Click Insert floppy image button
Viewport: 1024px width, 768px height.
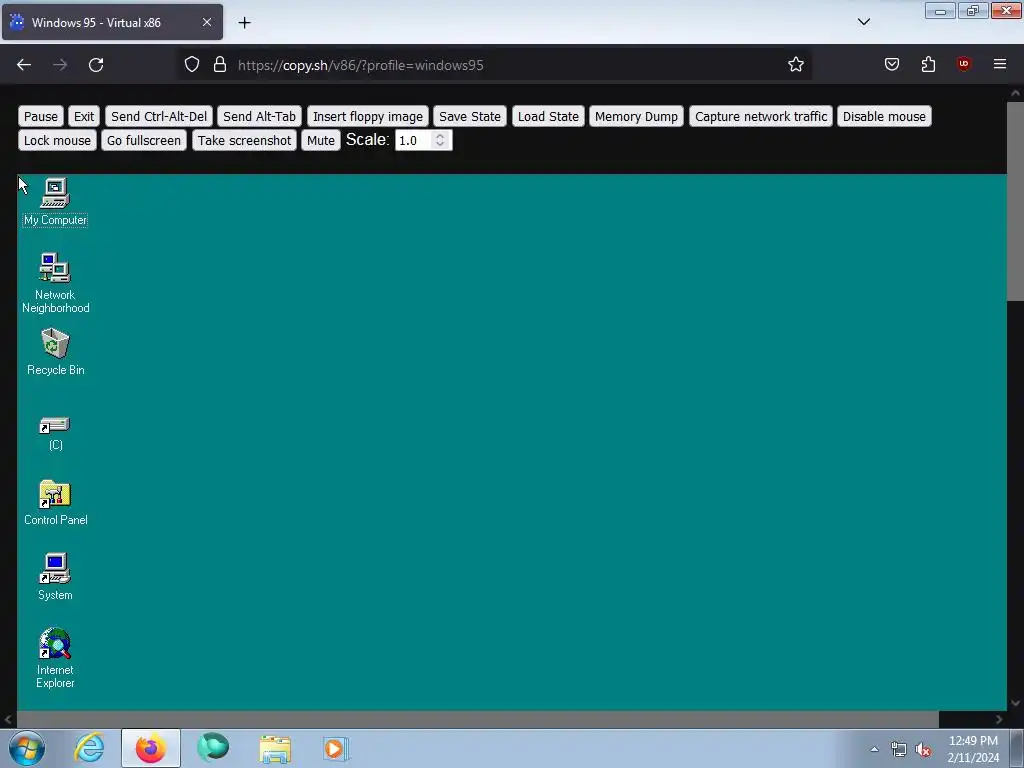point(368,116)
